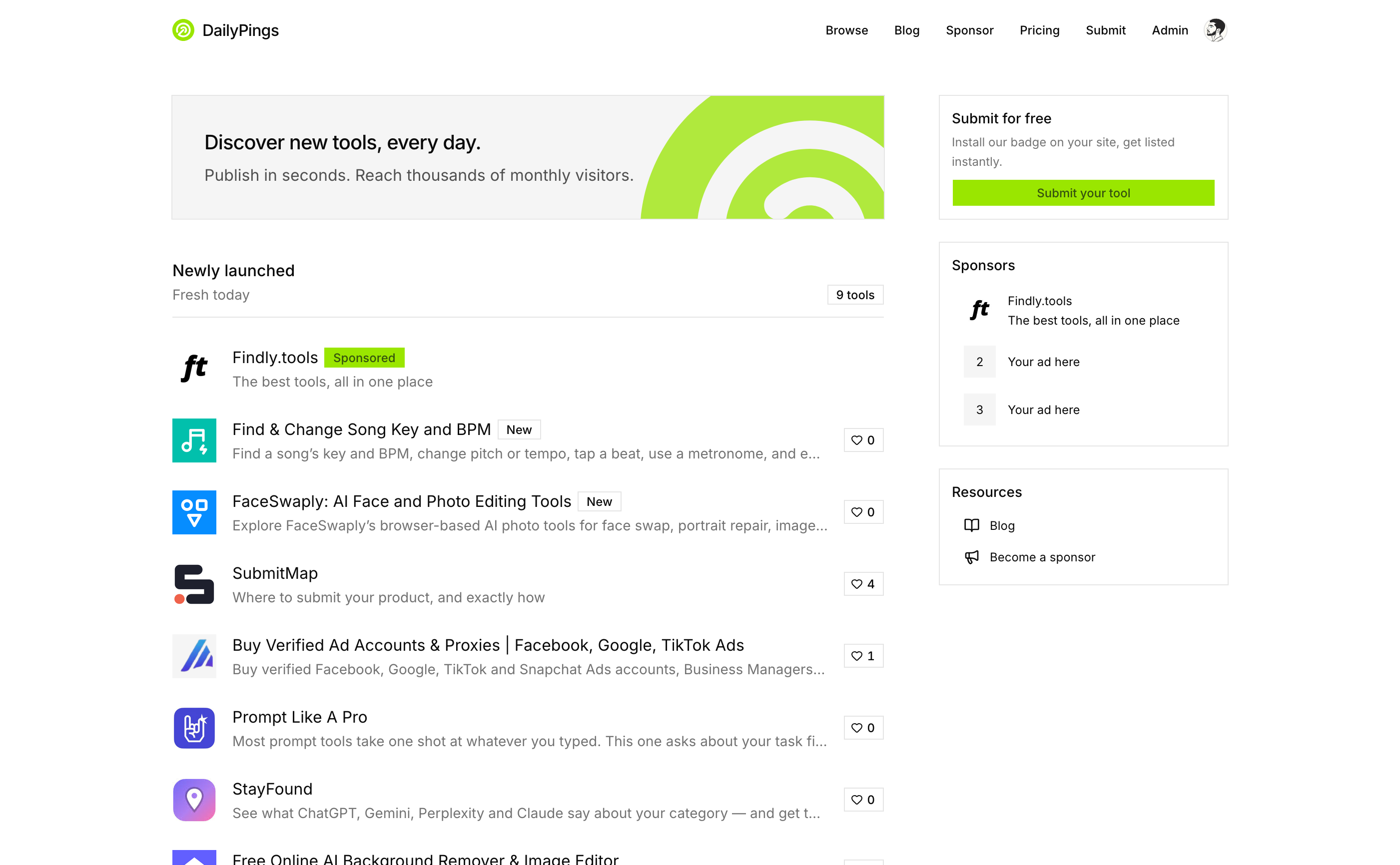Screen dimensions: 1400x865
Task: Open FaceSwaply: AI Face and Photo Editing Tools
Action: pos(402,502)
